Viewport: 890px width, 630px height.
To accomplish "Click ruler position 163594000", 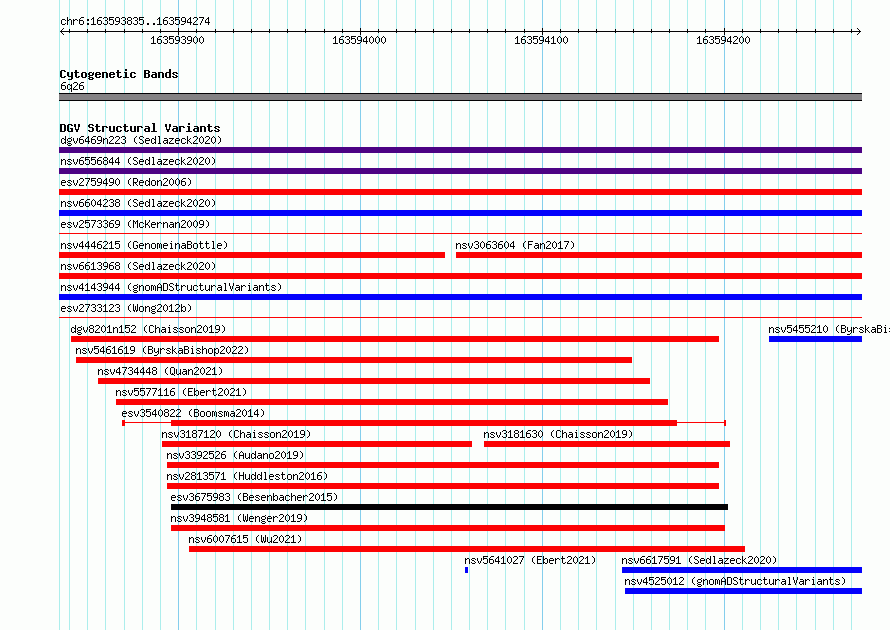I will click(x=359, y=40).
